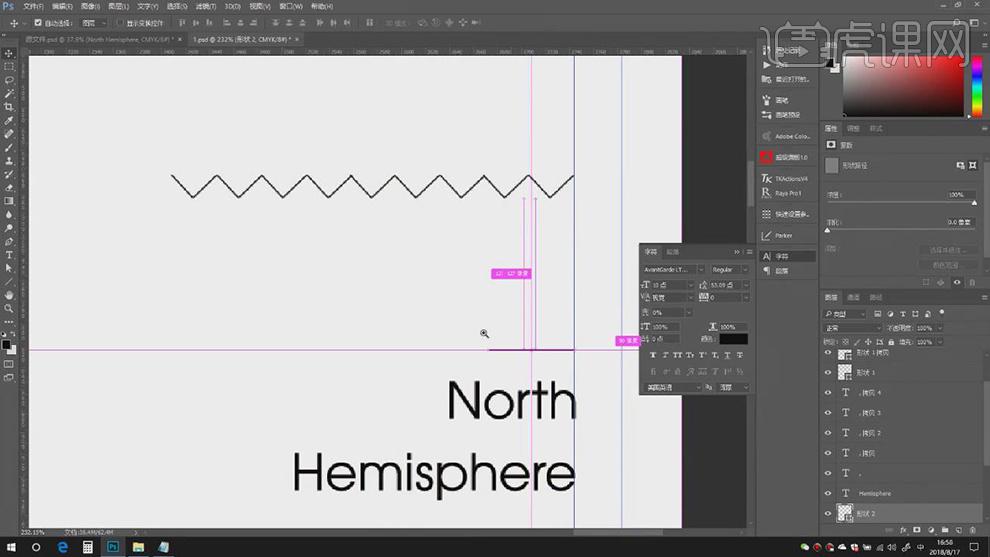Open the layer opacity dropdown
Image resolution: width=990 pixels, height=557 pixels.
tap(939, 328)
